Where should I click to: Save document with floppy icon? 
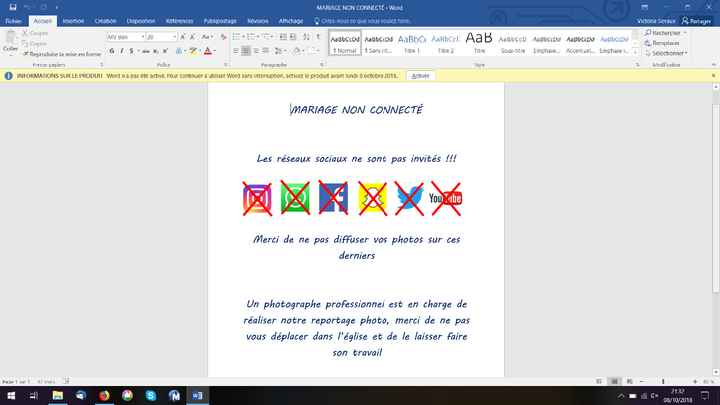[x=13, y=7]
